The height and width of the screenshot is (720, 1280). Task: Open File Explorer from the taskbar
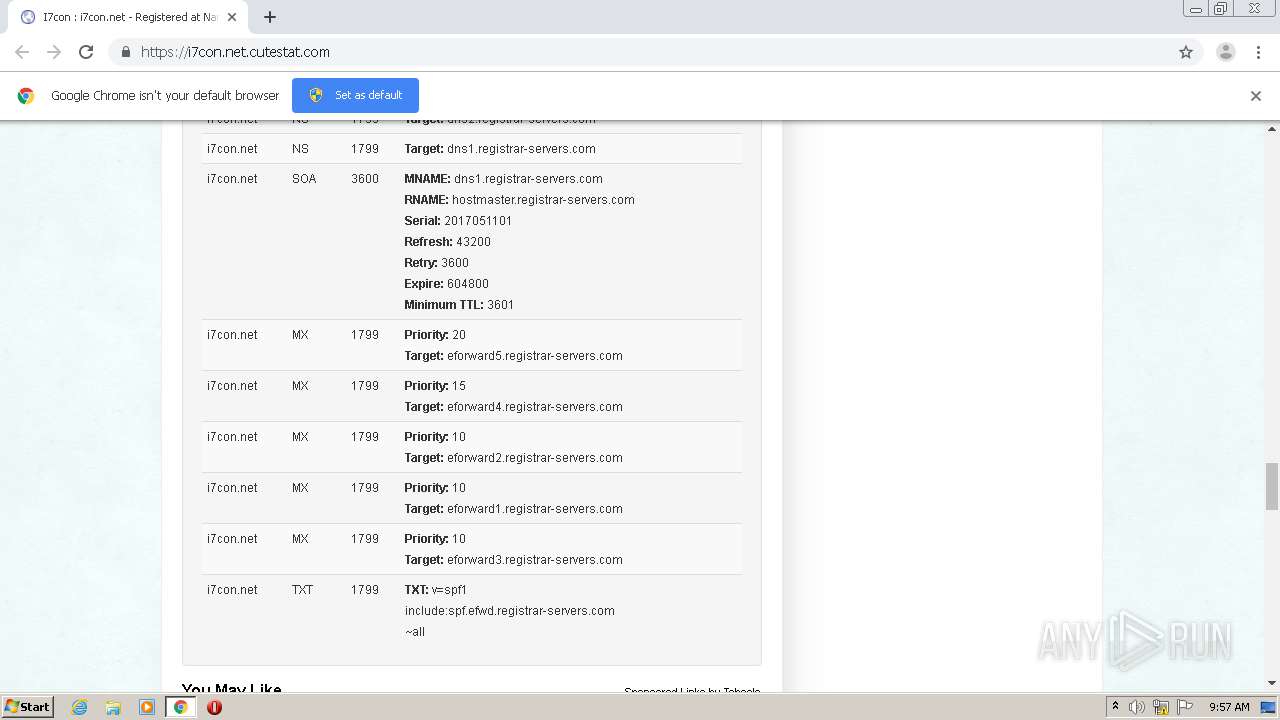click(x=113, y=707)
